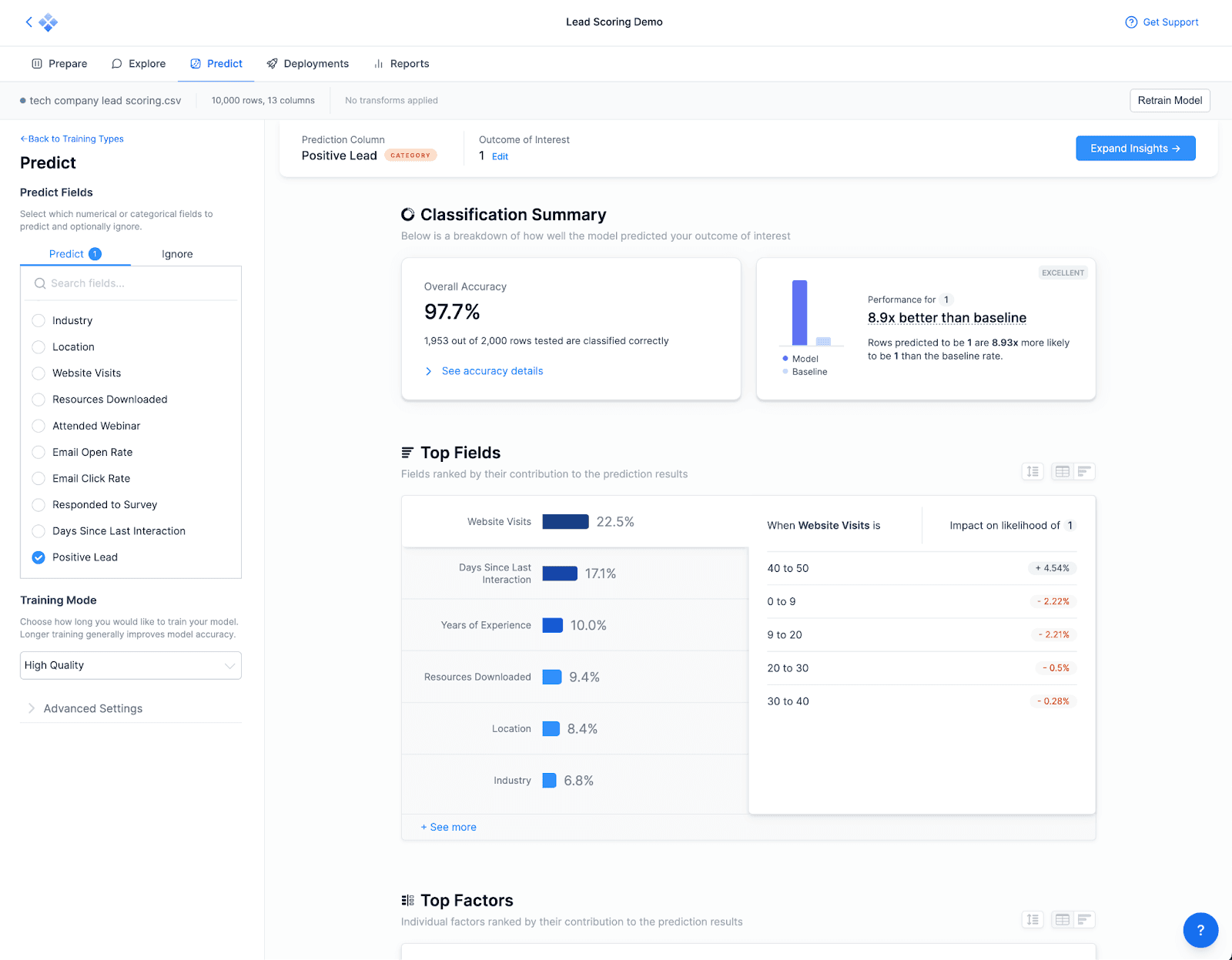Viewport: 1232px width, 960px height.
Task: Open the Reports tab
Action: 401,64
